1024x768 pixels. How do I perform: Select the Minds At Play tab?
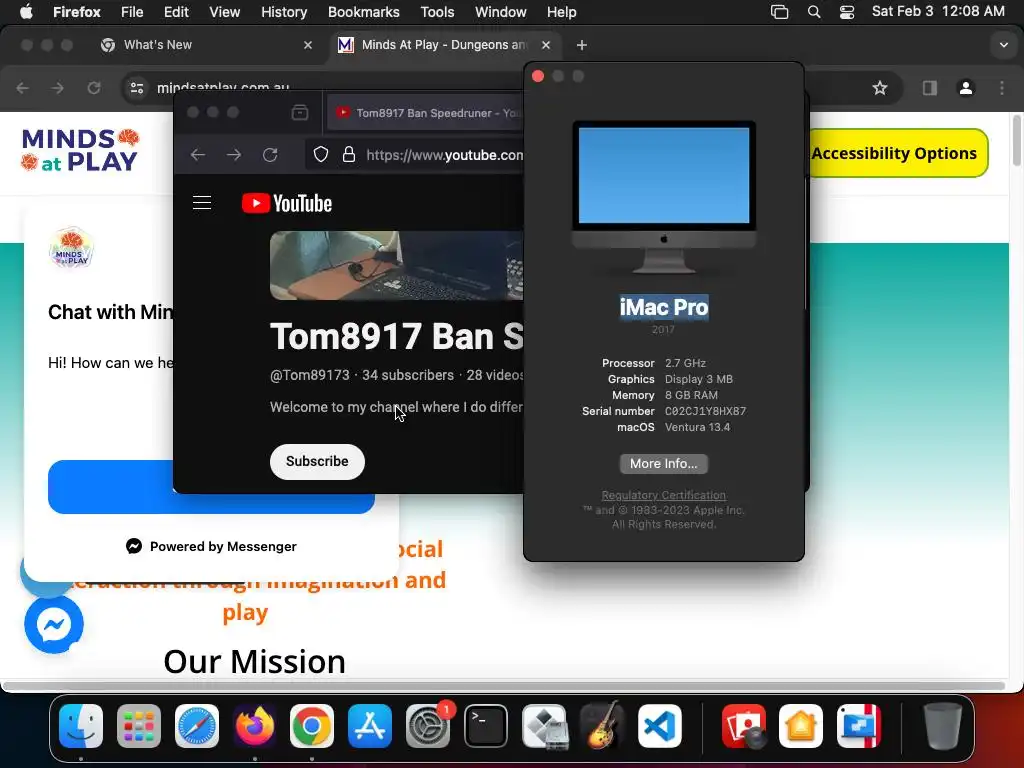444,44
